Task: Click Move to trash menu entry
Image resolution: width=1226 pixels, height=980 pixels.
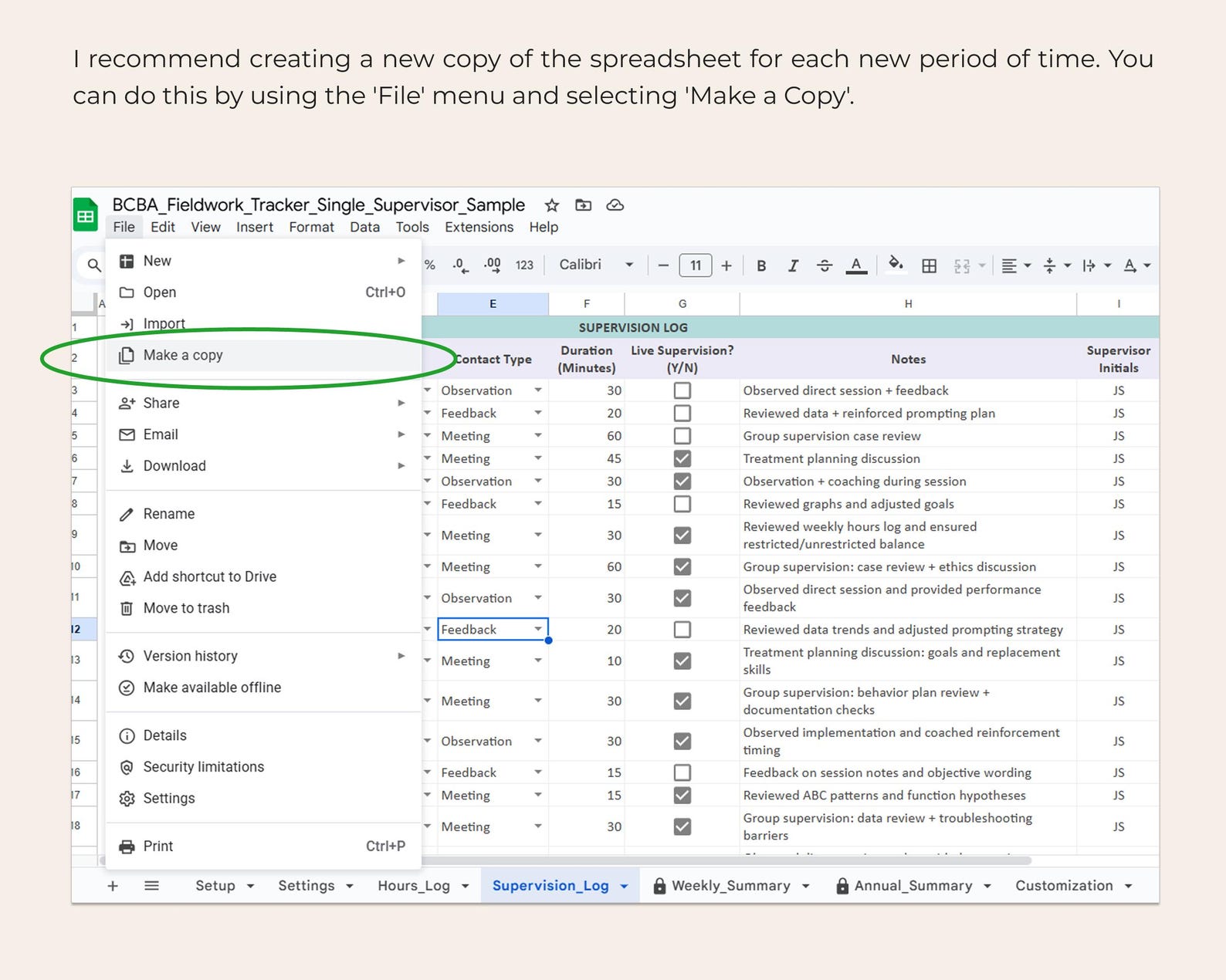Action: (x=263, y=608)
